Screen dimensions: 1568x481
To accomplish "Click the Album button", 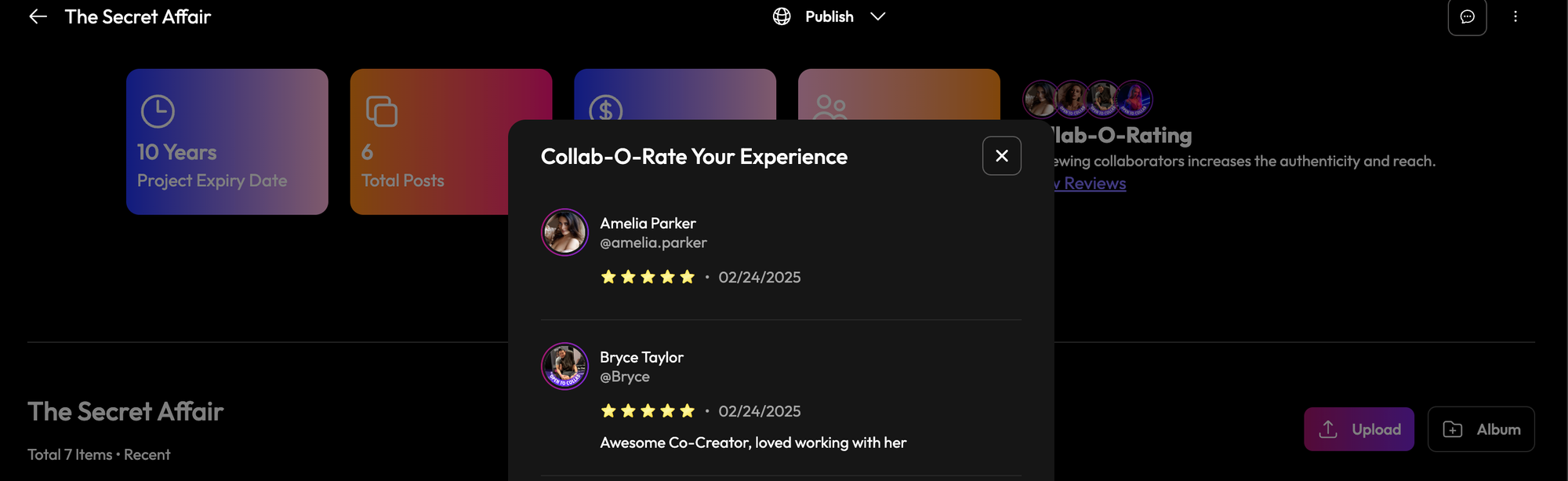I will click(1480, 429).
